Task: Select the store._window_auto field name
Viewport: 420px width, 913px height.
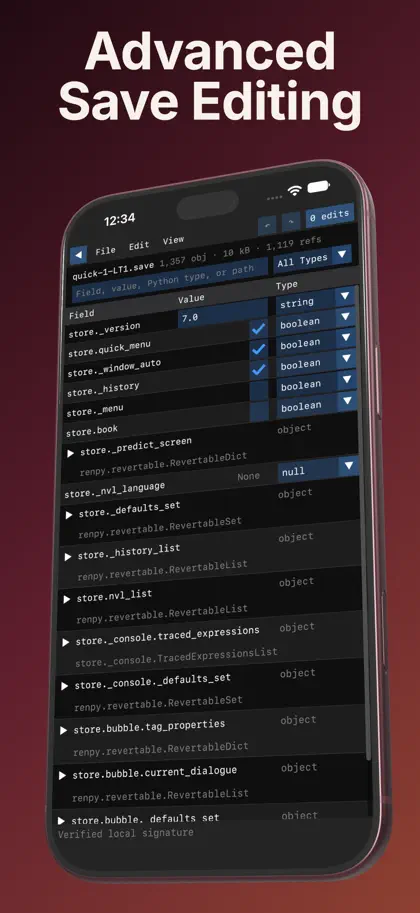Action: pos(114,368)
